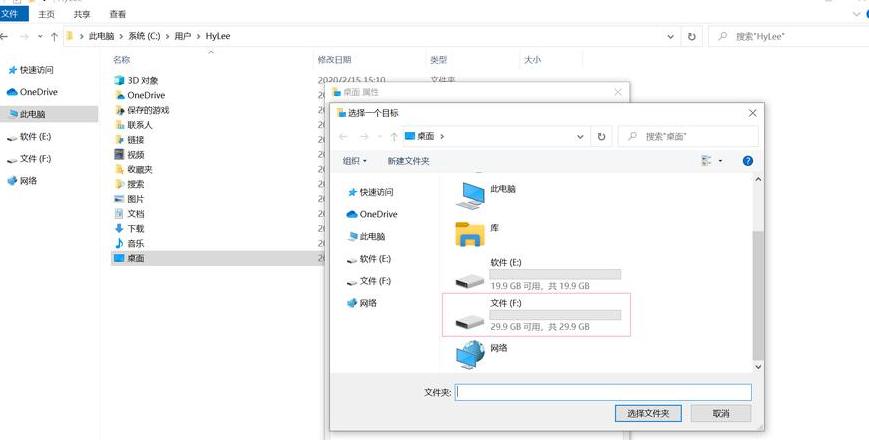
Task: Click 系统 (C:) in the address breadcrumb
Action: (x=144, y=36)
